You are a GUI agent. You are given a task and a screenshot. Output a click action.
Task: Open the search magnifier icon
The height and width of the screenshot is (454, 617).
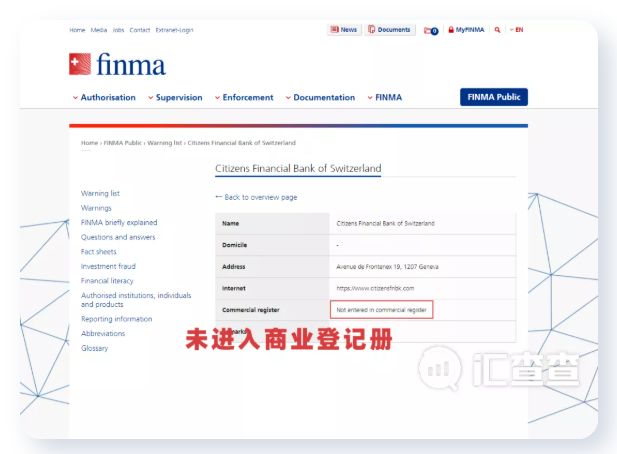(x=497, y=30)
